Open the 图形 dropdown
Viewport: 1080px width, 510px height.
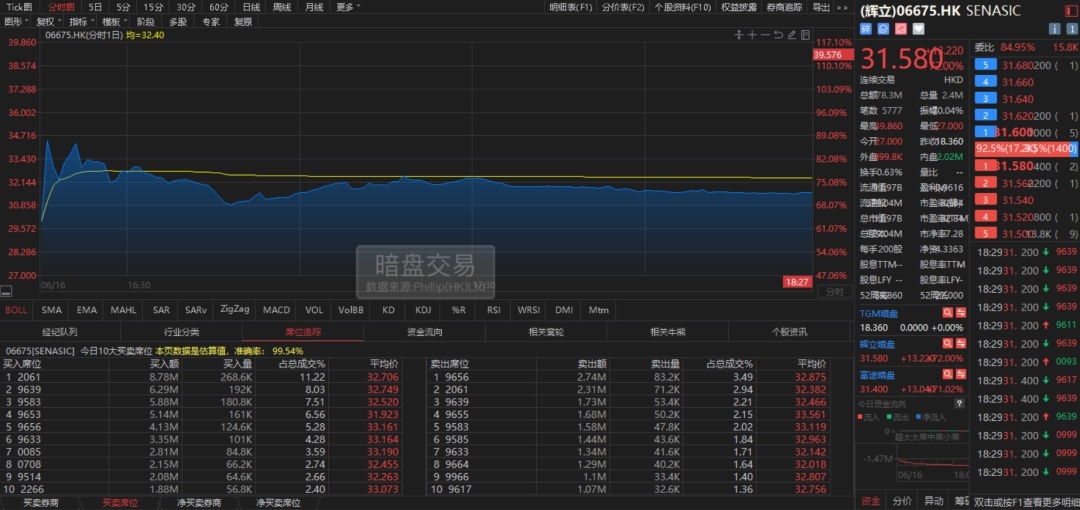coord(16,21)
